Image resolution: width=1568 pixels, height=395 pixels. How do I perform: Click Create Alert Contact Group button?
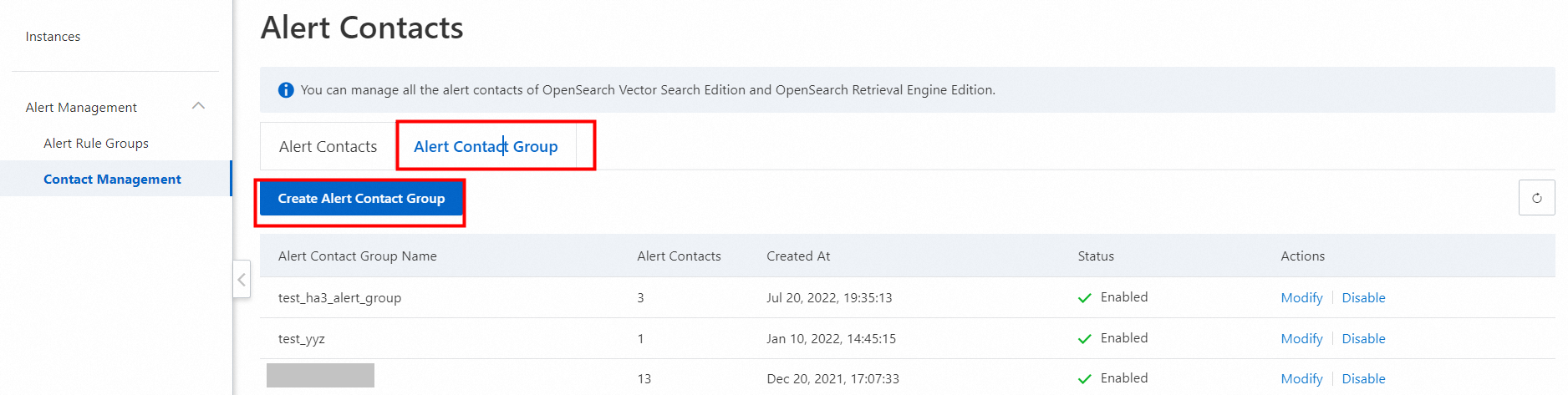(x=361, y=199)
